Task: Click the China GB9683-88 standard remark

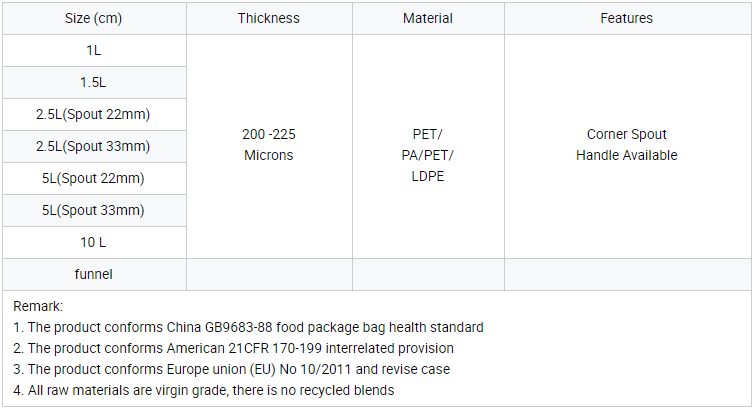Action: [x=248, y=327]
